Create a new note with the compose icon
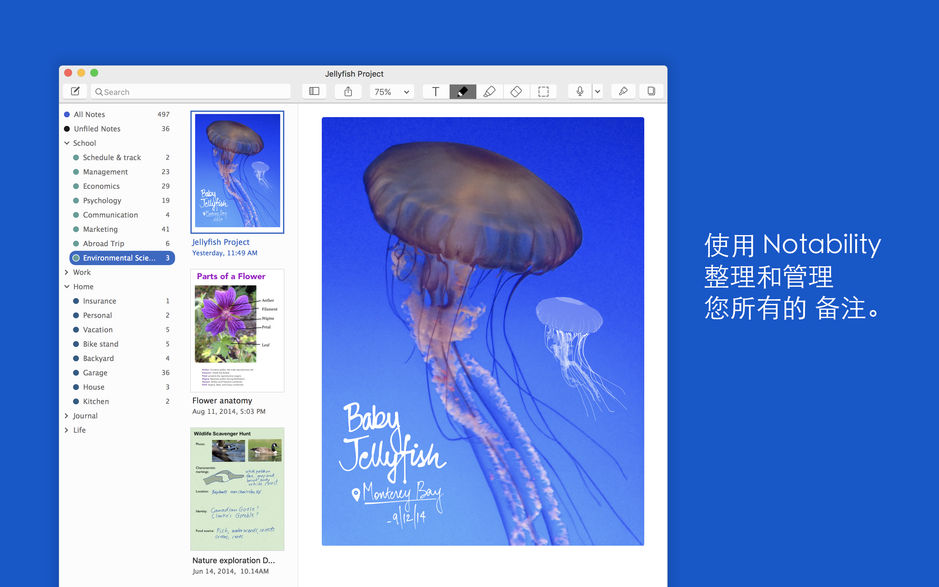939x587 pixels. pos(75,91)
